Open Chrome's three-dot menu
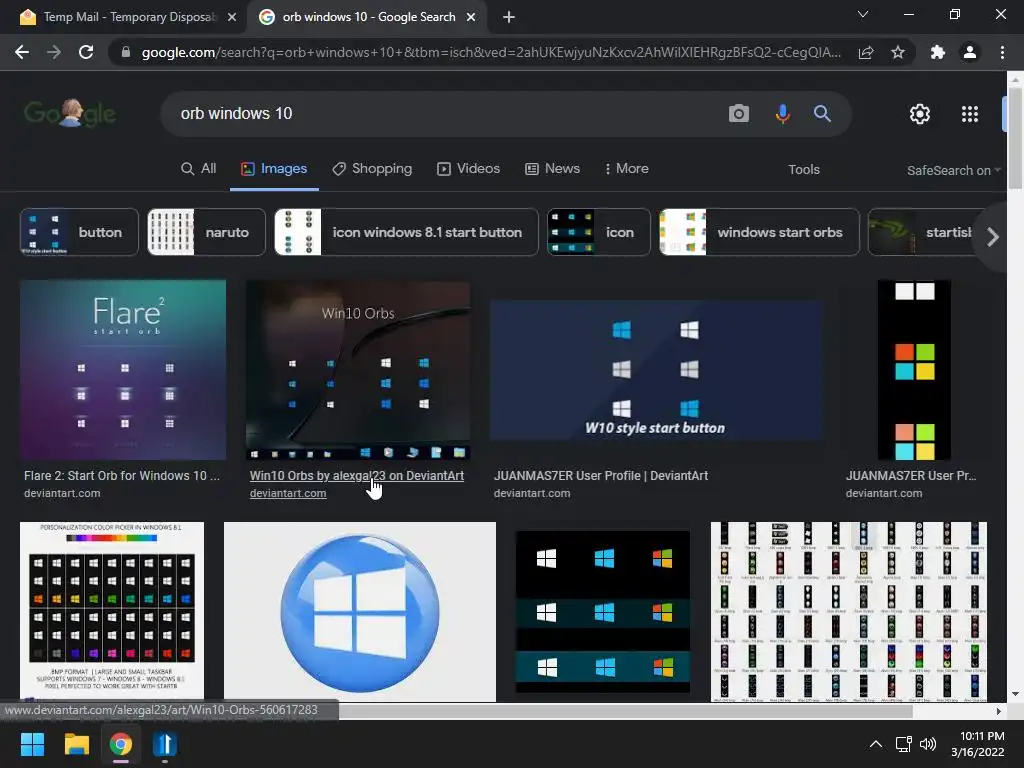 tap(1002, 52)
